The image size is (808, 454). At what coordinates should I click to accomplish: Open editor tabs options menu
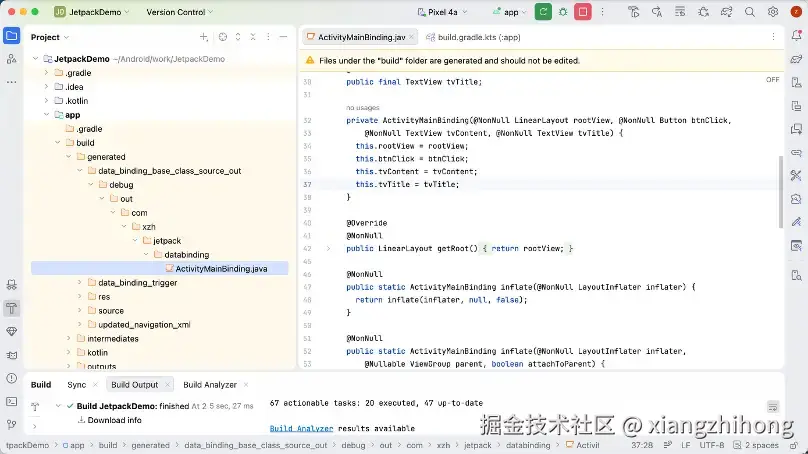coord(773,37)
